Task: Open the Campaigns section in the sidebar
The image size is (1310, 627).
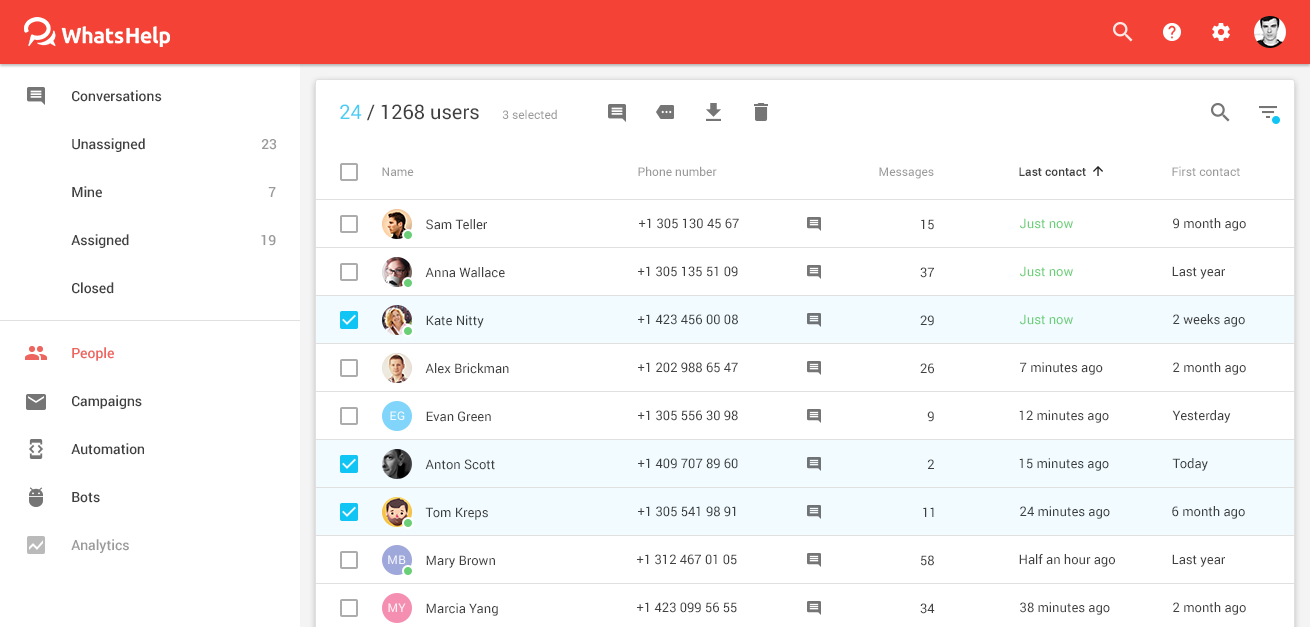Action: pyautogui.click(x=106, y=401)
